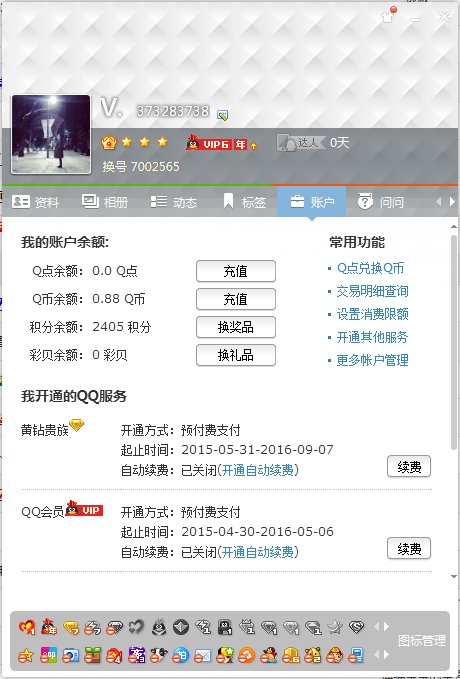The height and width of the screenshot is (679, 460).
Task: Open the 开通其他服务 link
Action: [x=373, y=337]
